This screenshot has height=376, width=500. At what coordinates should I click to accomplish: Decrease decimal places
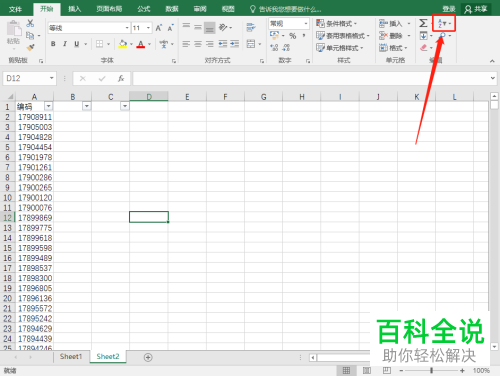tap(286, 48)
